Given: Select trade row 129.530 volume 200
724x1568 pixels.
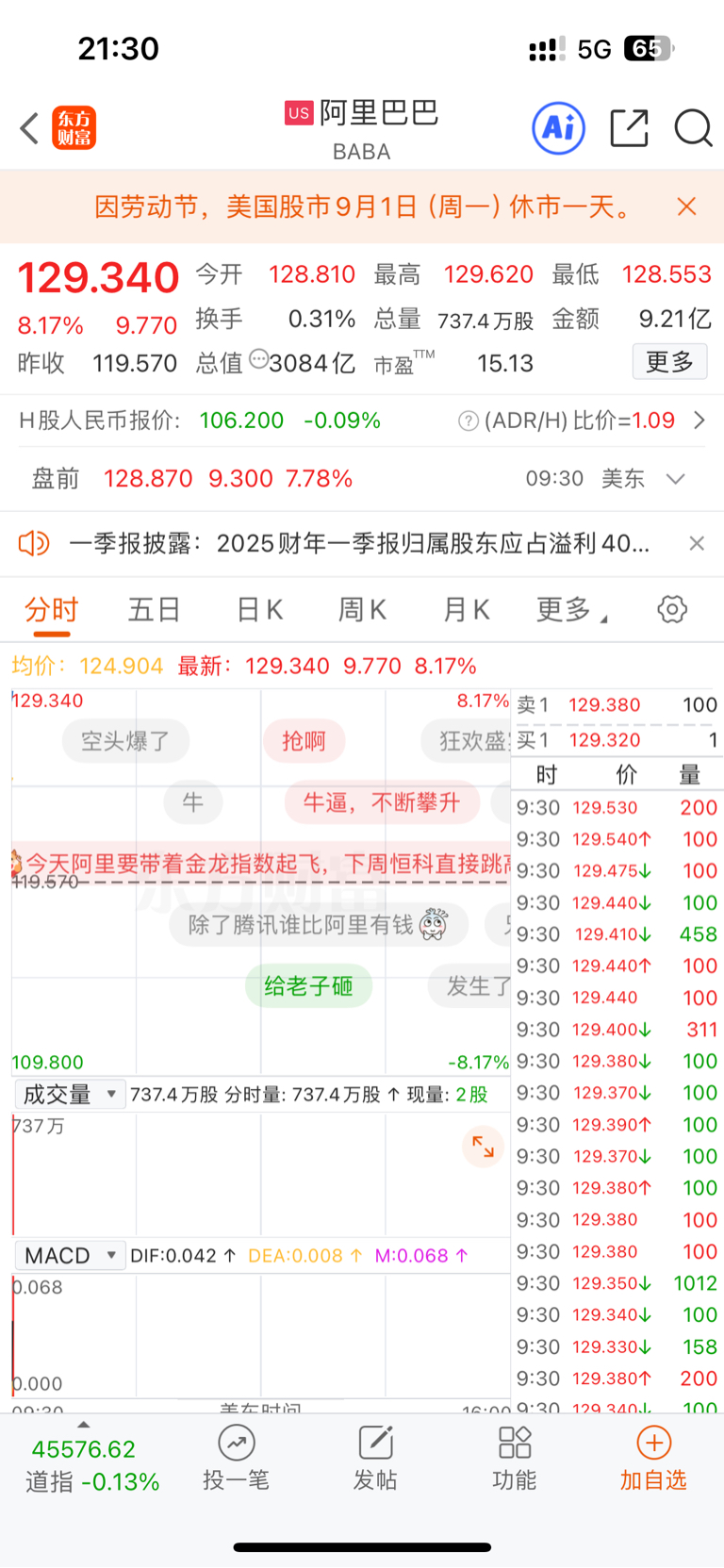Looking at the screenshot, I should click(x=617, y=808).
